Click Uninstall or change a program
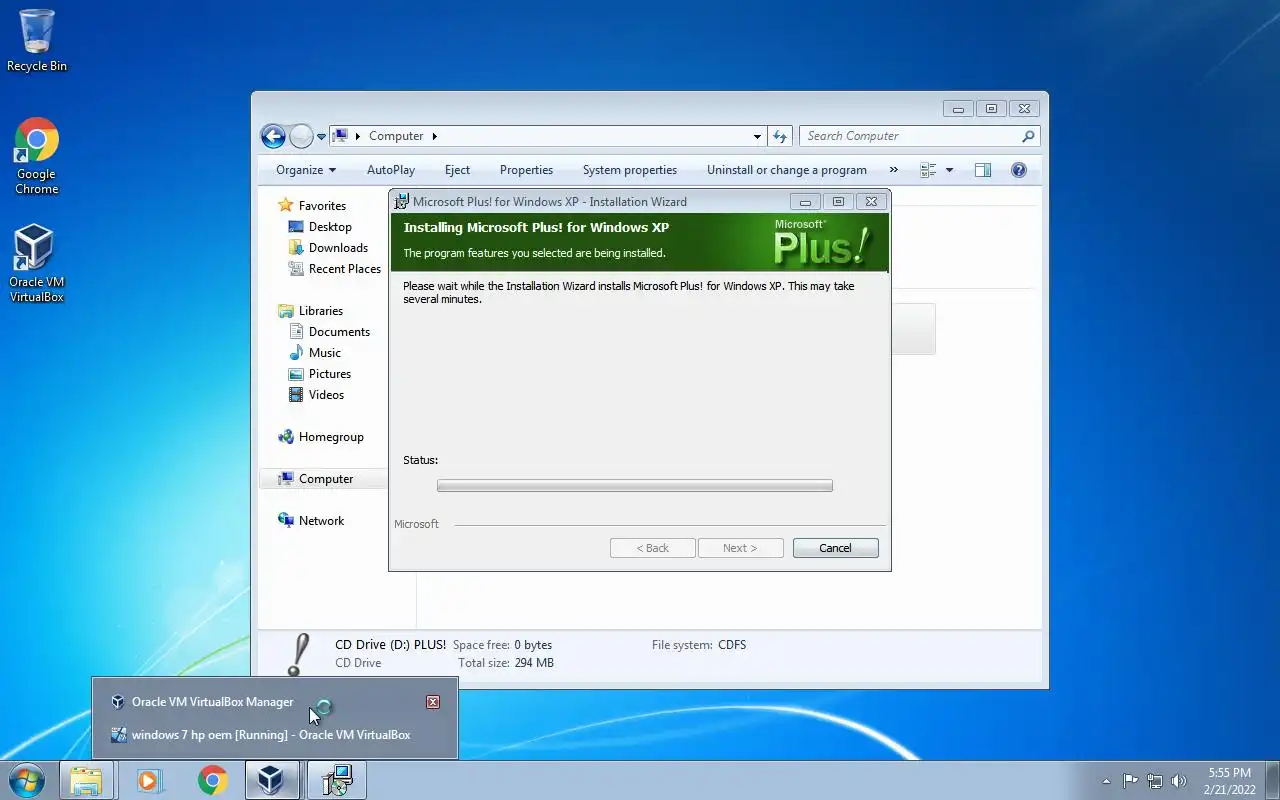1280x800 pixels. pos(787,170)
